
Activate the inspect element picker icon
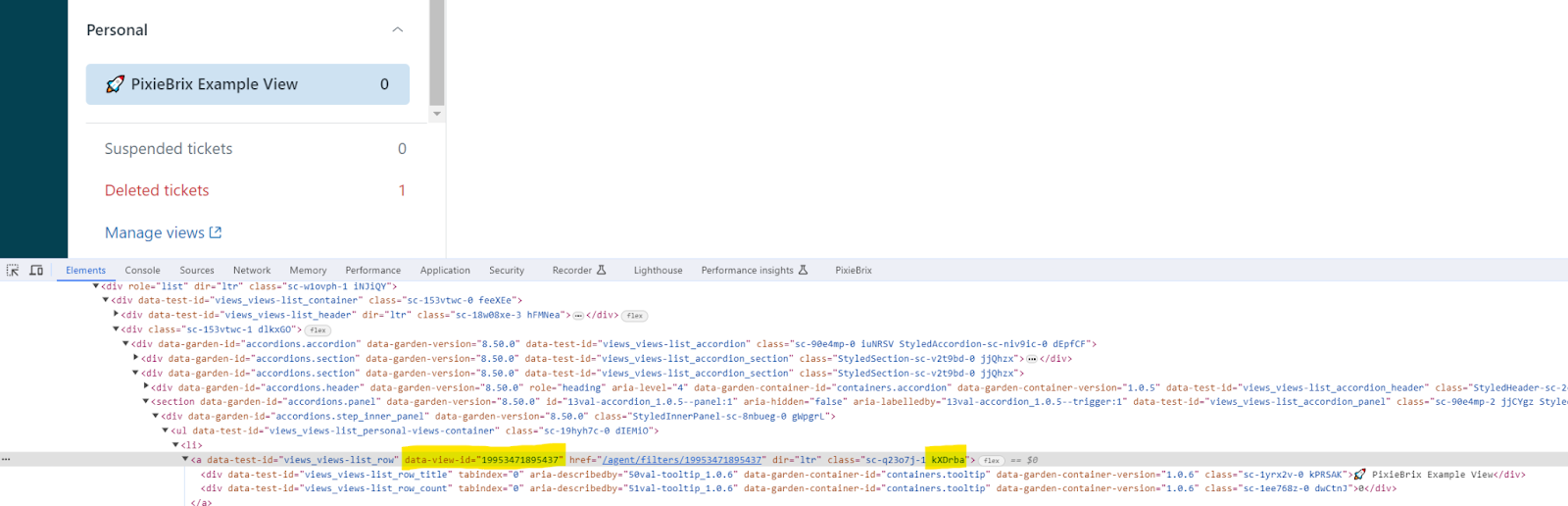tap(13, 271)
